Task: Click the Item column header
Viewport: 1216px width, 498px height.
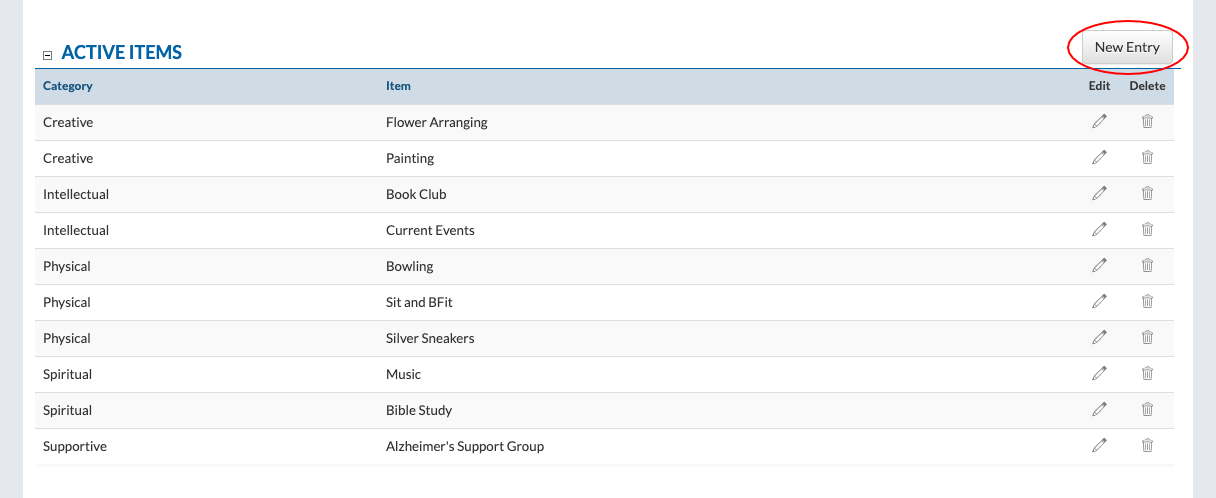Action: click(x=398, y=86)
